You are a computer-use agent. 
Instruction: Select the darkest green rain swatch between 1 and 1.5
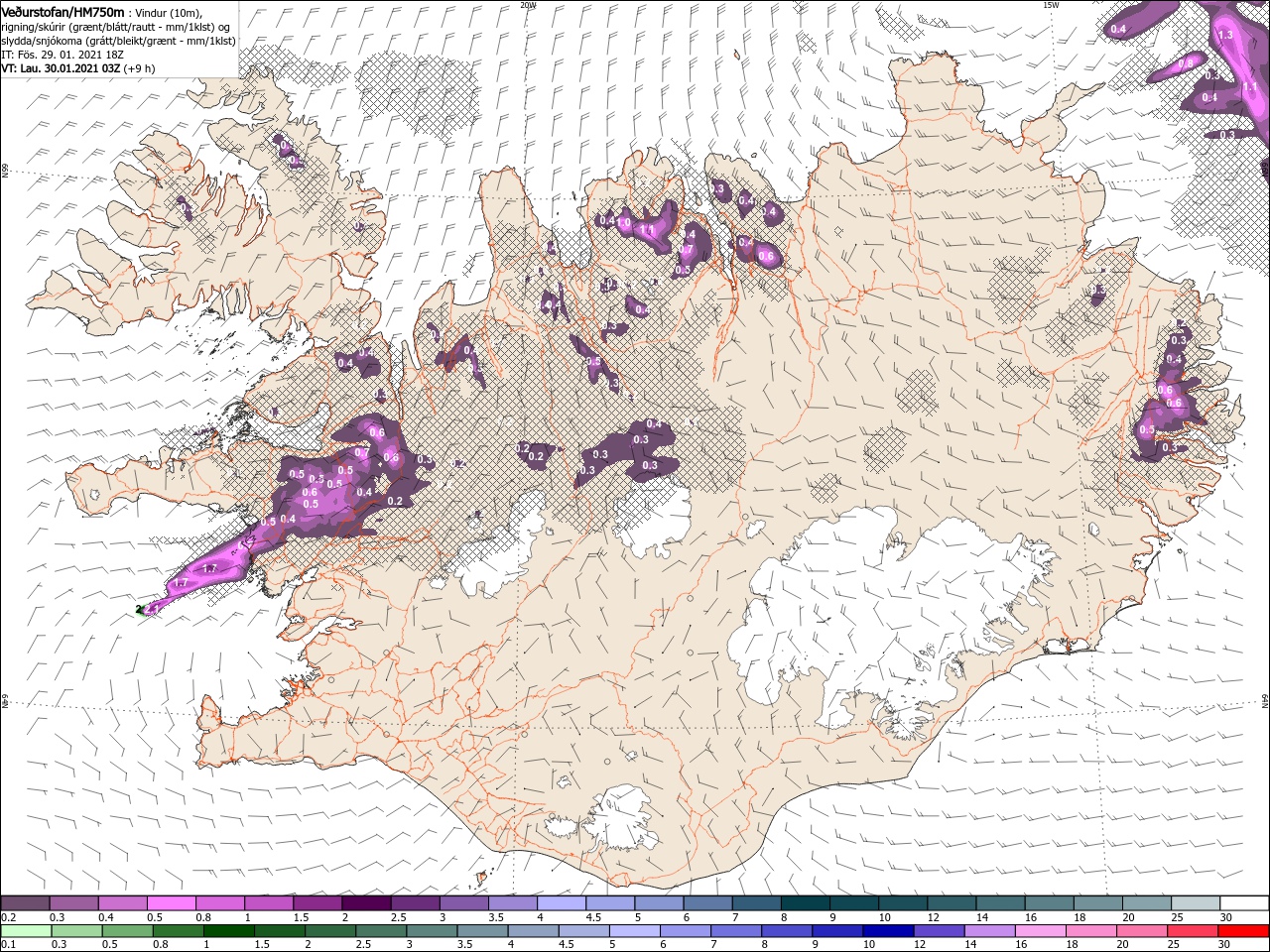(228, 931)
